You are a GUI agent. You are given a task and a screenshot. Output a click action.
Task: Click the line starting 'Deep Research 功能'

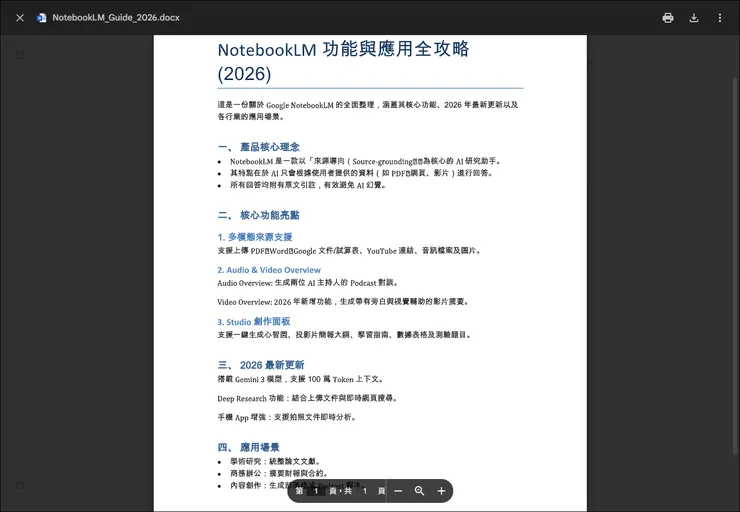308,398
